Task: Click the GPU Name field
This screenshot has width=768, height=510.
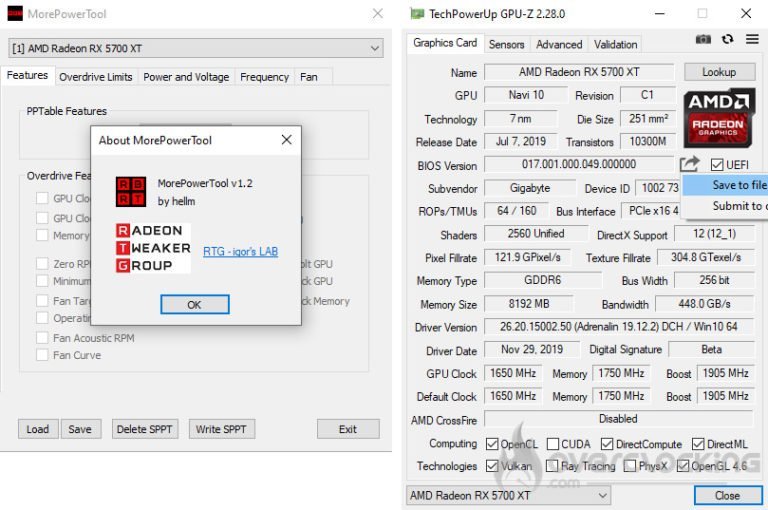Action: (x=579, y=72)
